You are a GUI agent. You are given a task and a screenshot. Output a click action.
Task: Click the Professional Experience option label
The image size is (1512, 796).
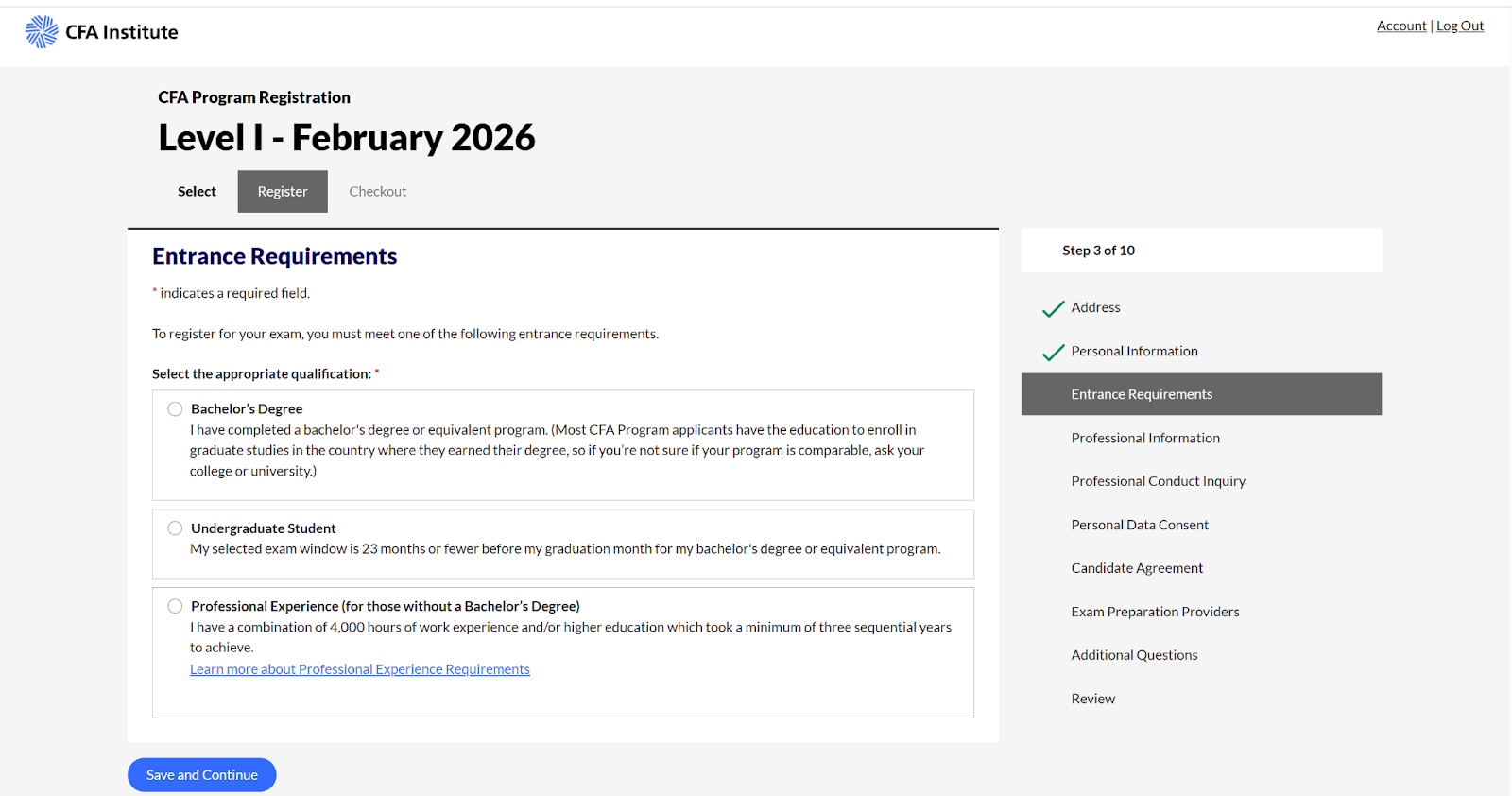pos(386,606)
